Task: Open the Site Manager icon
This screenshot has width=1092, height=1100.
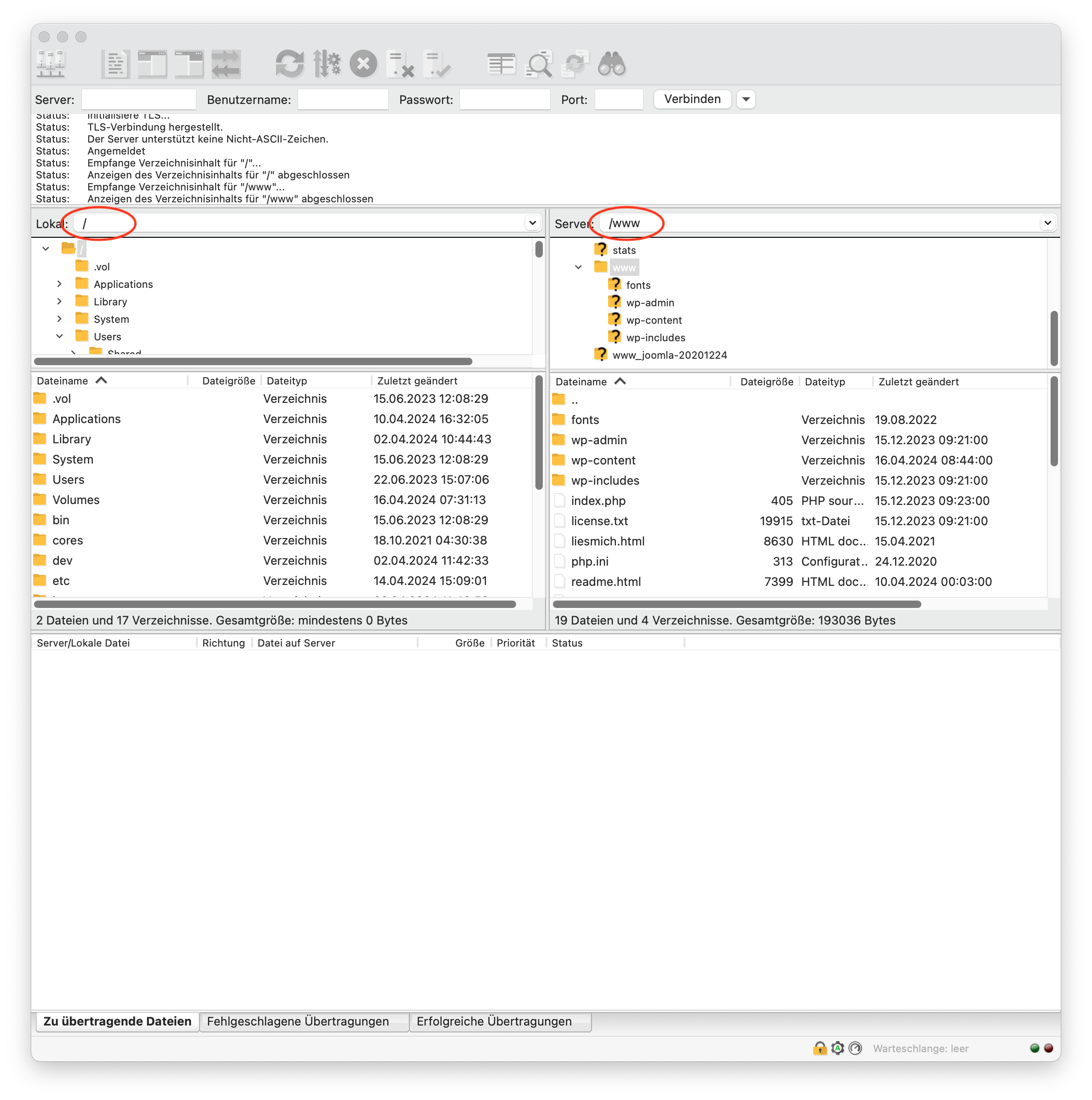Action: [x=51, y=64]
